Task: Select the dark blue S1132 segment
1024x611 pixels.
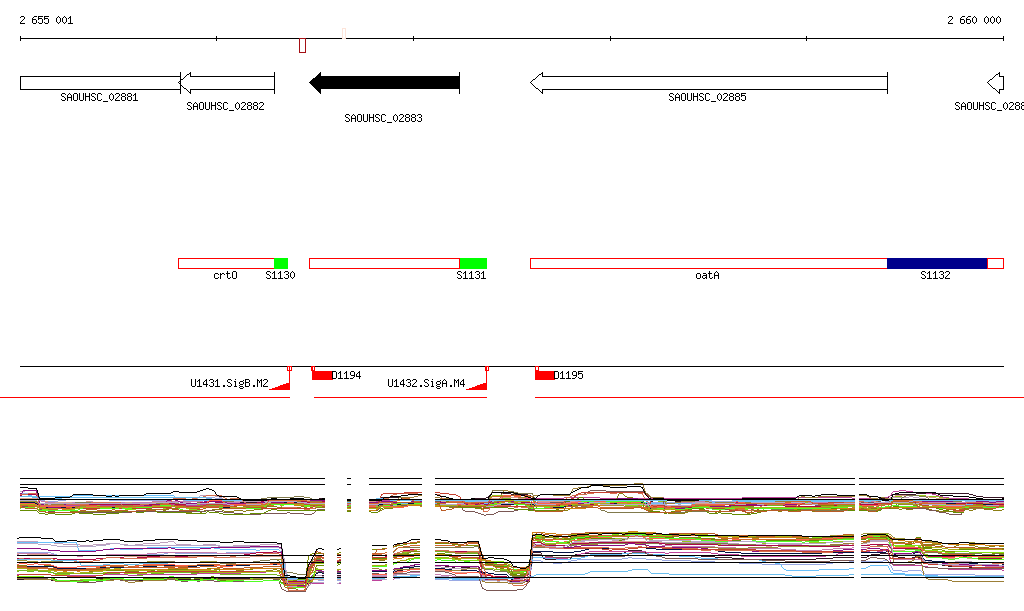Action: click(937, 264)
